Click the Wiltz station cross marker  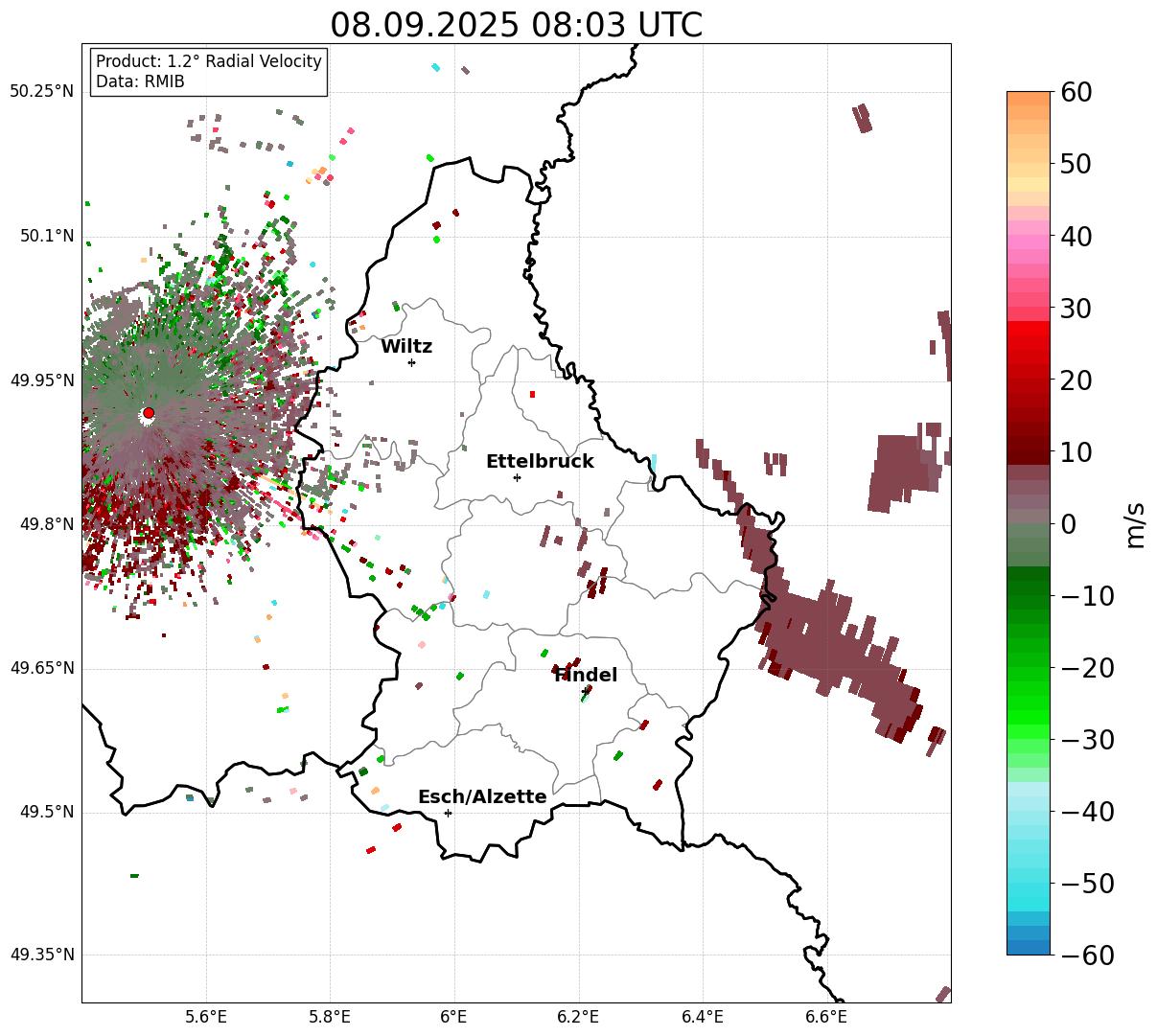click(x=411, y=362)
